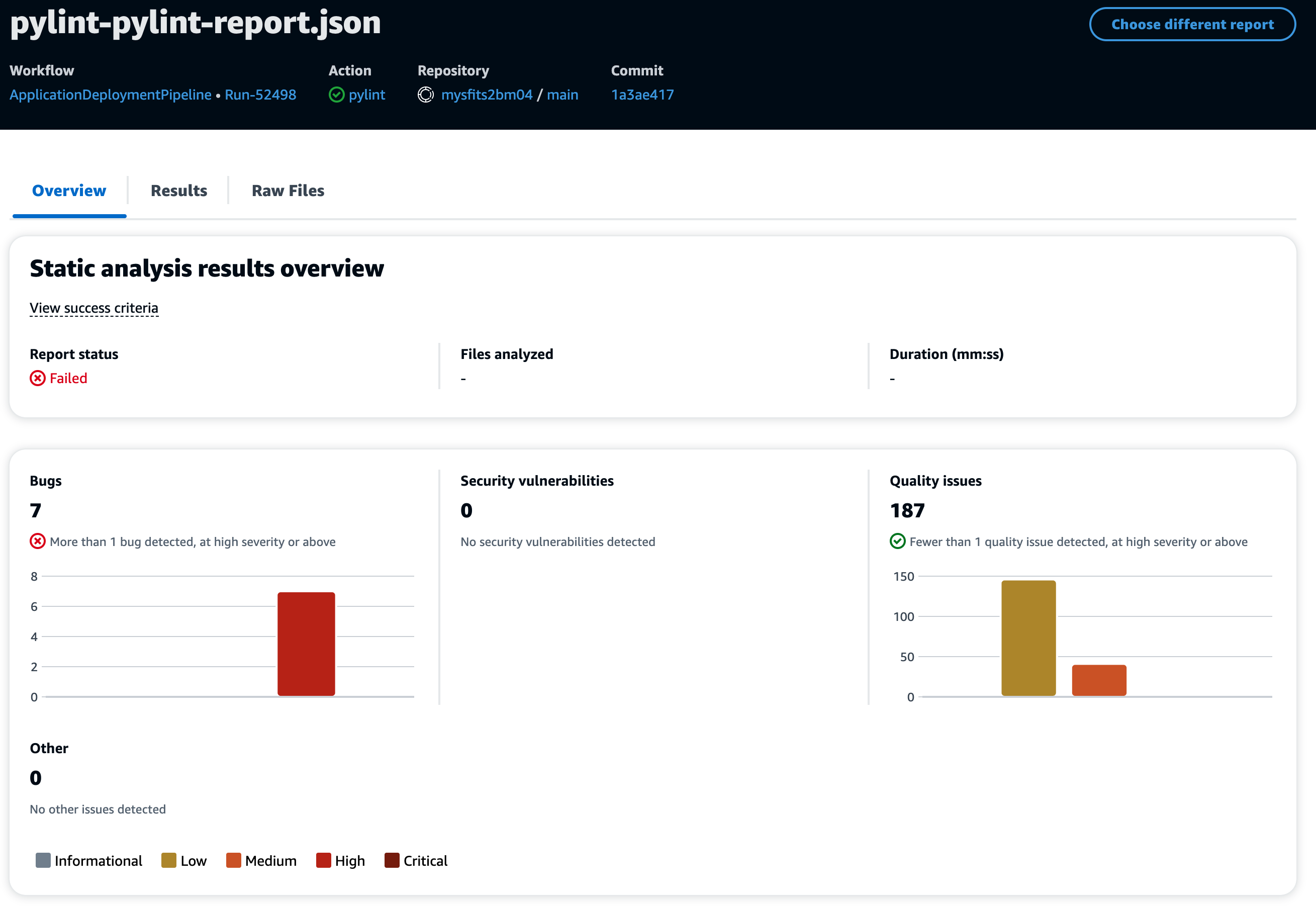This screenshot has width=1316, height=906.
Task: Click the Critical severity legend swatch
Action: click(x=392, y=861)
